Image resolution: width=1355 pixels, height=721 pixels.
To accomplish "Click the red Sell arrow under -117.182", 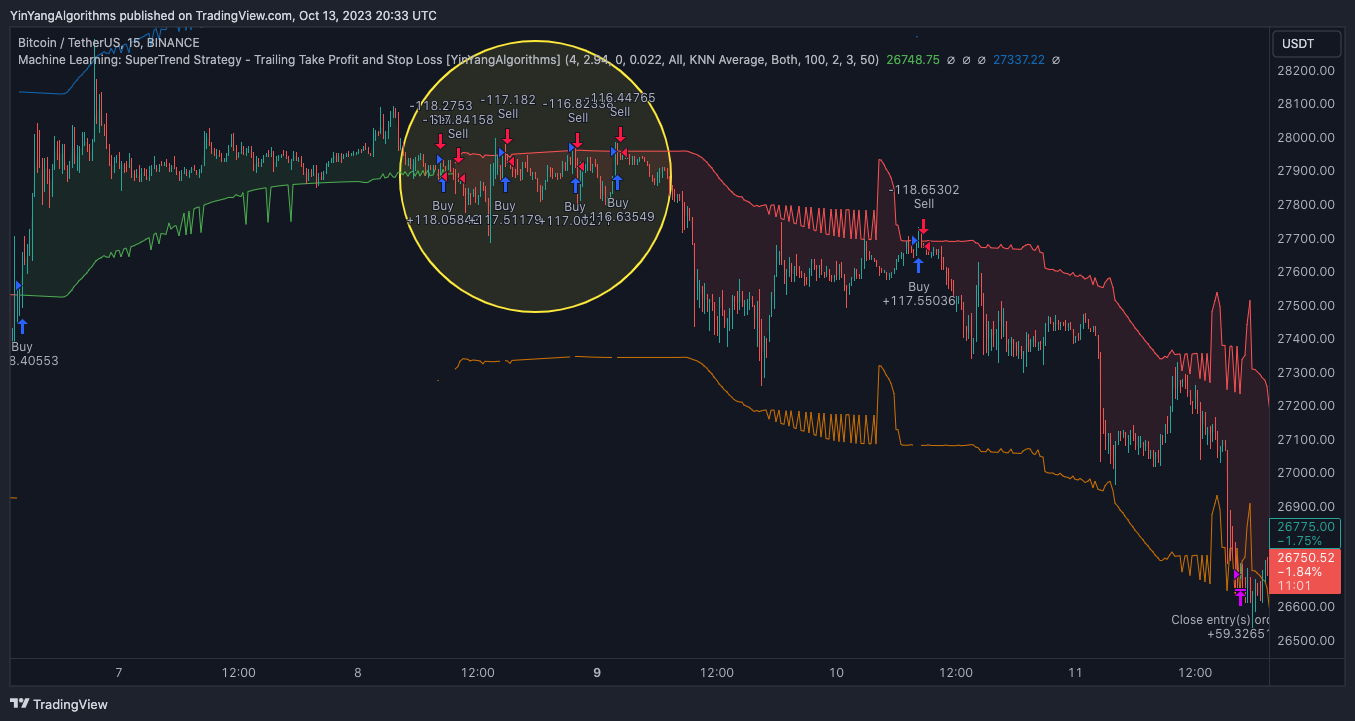I will click(x=507, y=136).
